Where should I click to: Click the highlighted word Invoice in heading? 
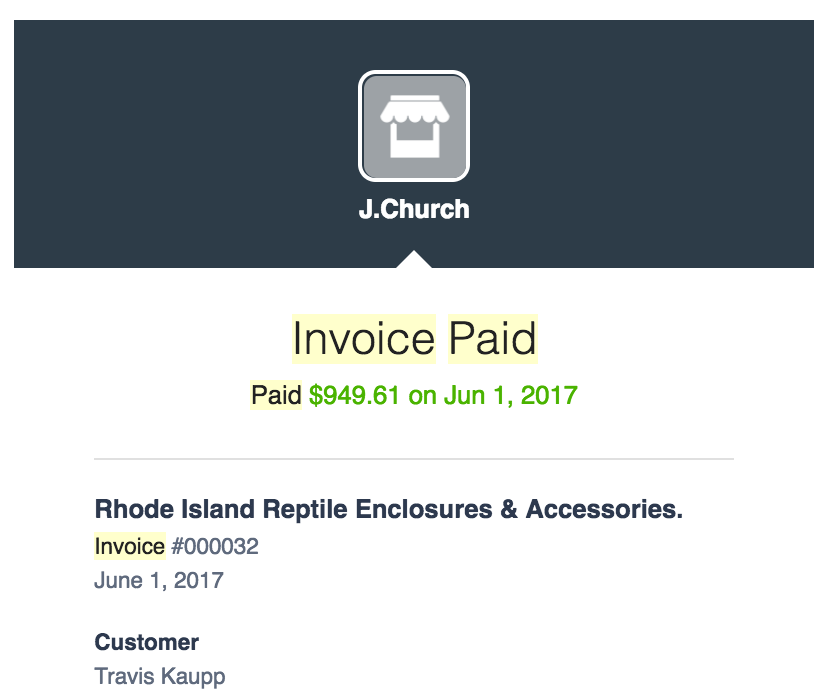tap(364, 339)
